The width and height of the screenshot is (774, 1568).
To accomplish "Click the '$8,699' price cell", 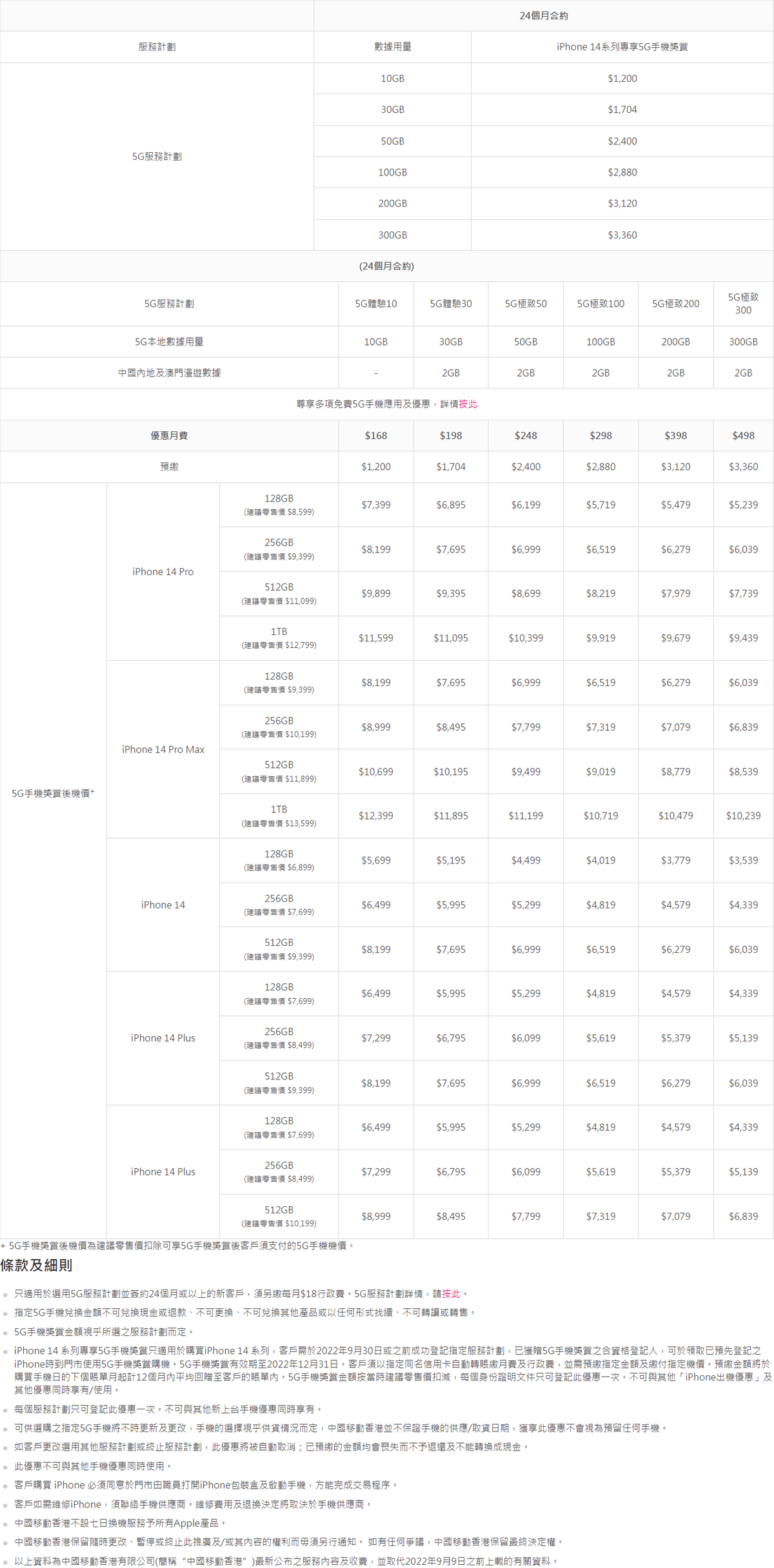I will pos(526,594).
